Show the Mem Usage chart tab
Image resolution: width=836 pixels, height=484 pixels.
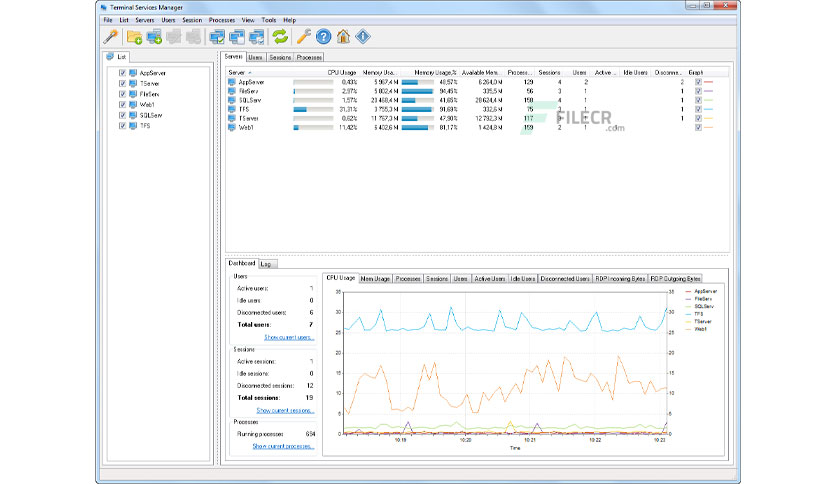coord(375,279)
